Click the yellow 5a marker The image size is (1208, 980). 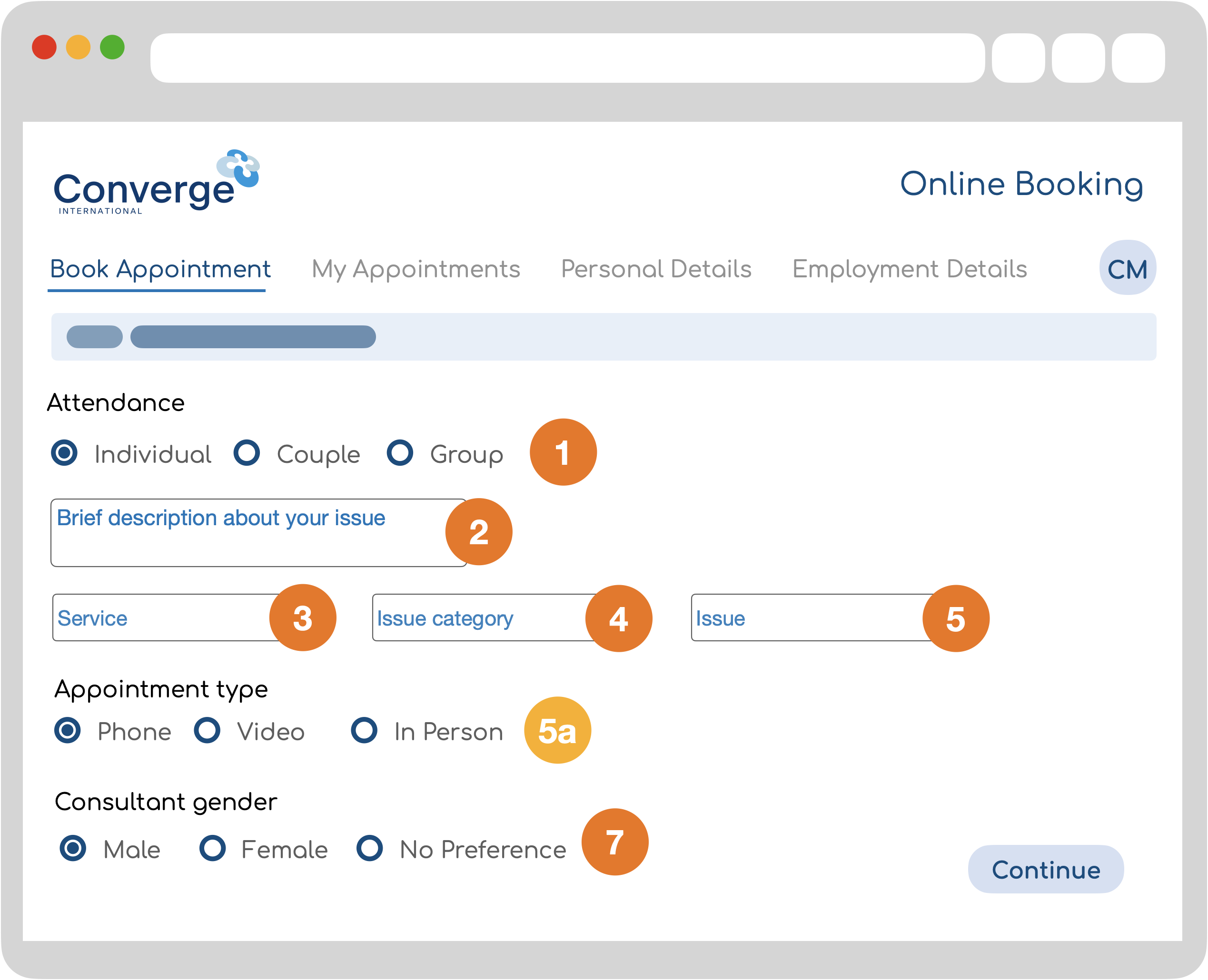557,731
